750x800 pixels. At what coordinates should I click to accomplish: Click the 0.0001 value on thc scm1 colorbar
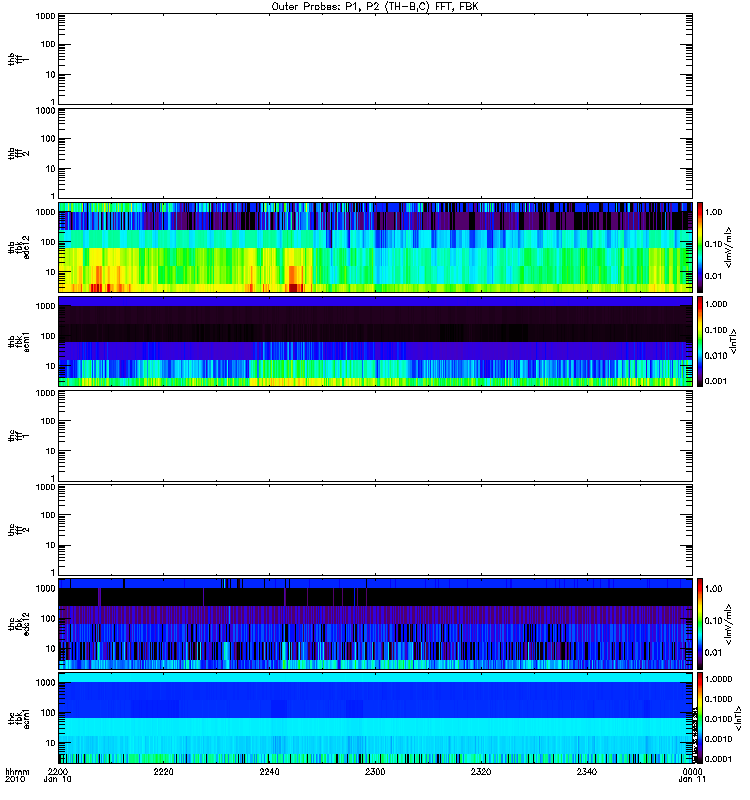[718, 759]
